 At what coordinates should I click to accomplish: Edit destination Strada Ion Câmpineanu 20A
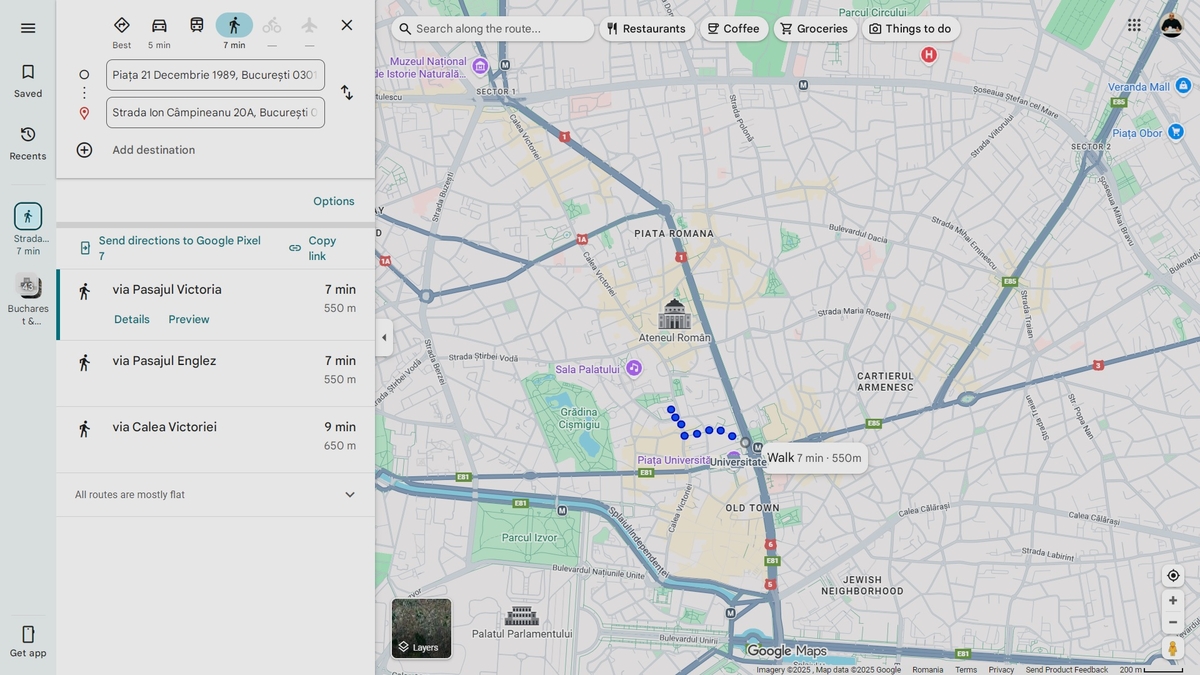click(215, 112)
